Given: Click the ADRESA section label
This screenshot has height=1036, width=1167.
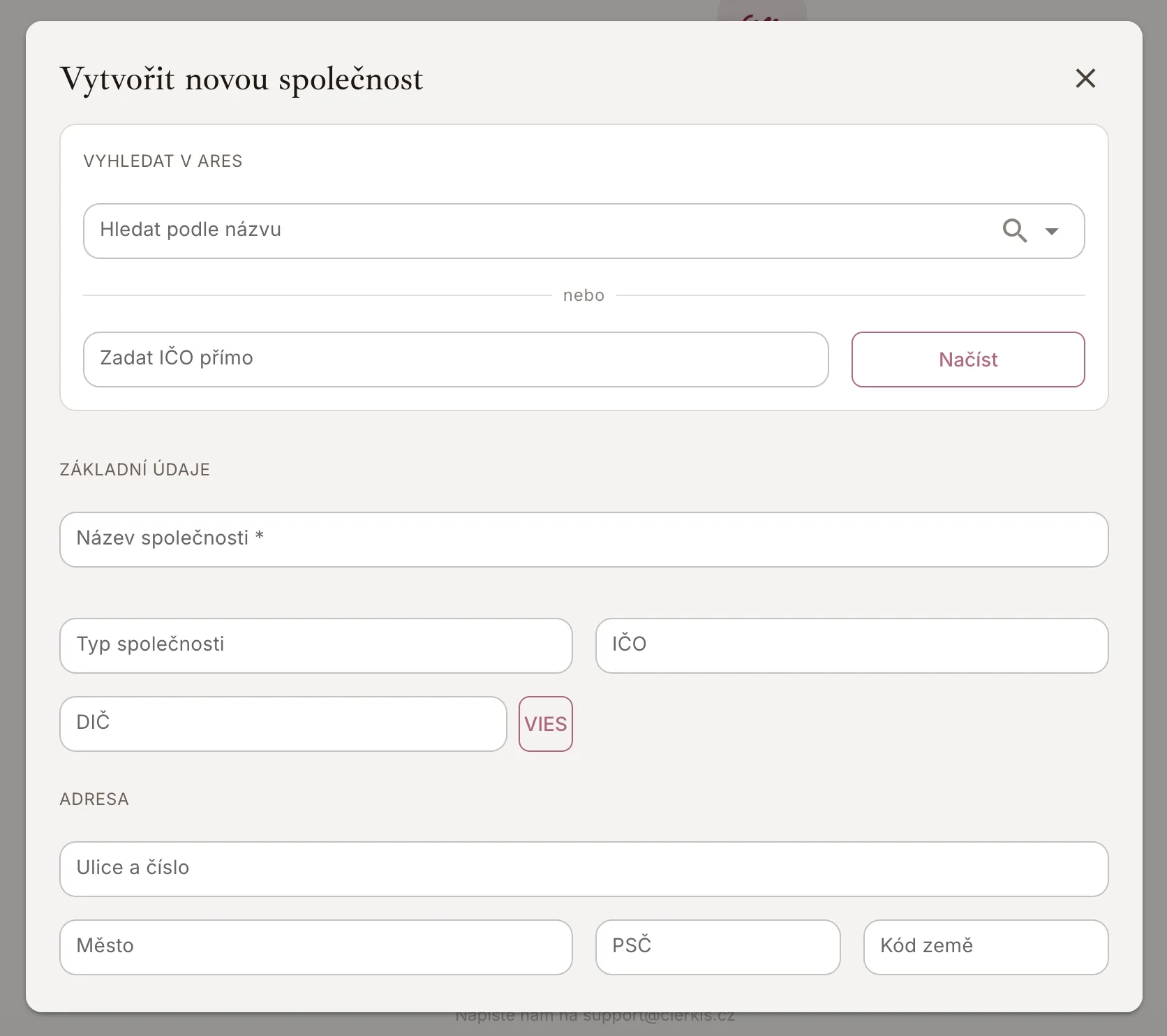Looking at the screenshot, I should tap(94, 799).
